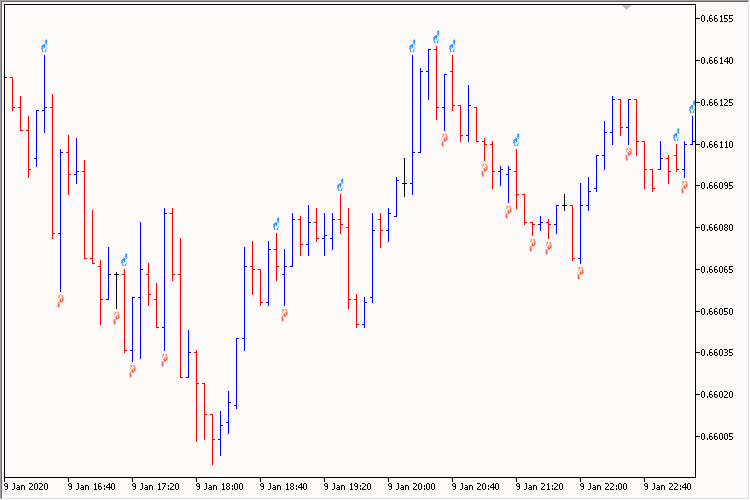Click the '9 Jan 20:40' time label
Viewport: 750px width, 500px height.
[476, 487]
